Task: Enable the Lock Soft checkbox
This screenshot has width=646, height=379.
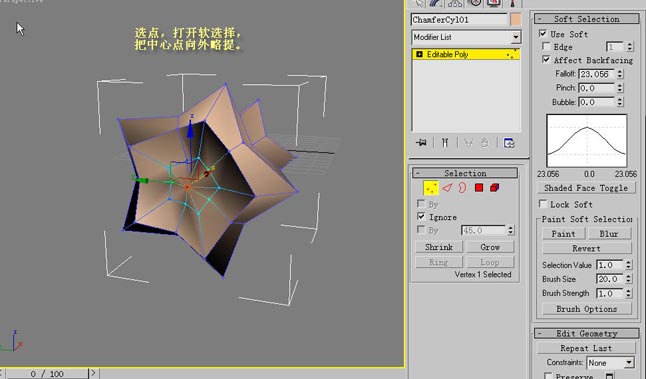Action: click(x=543, y=204)
